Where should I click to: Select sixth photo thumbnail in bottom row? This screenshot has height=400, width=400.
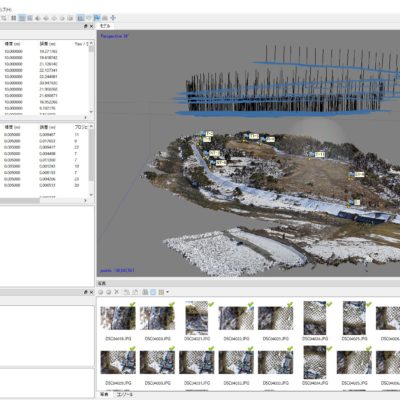tap(315, 362)
